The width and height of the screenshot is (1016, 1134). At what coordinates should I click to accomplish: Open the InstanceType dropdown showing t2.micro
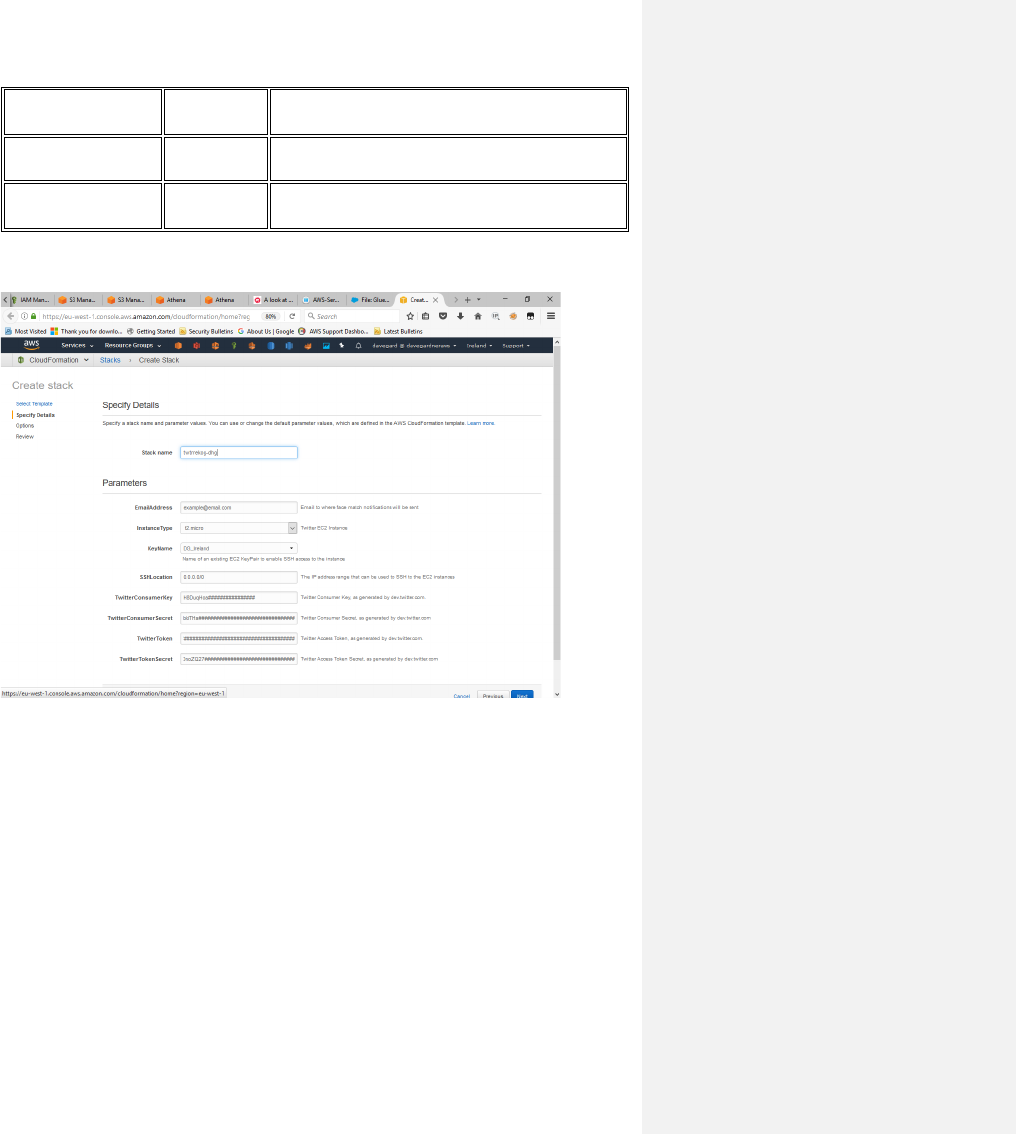click(x=239, y=528)
